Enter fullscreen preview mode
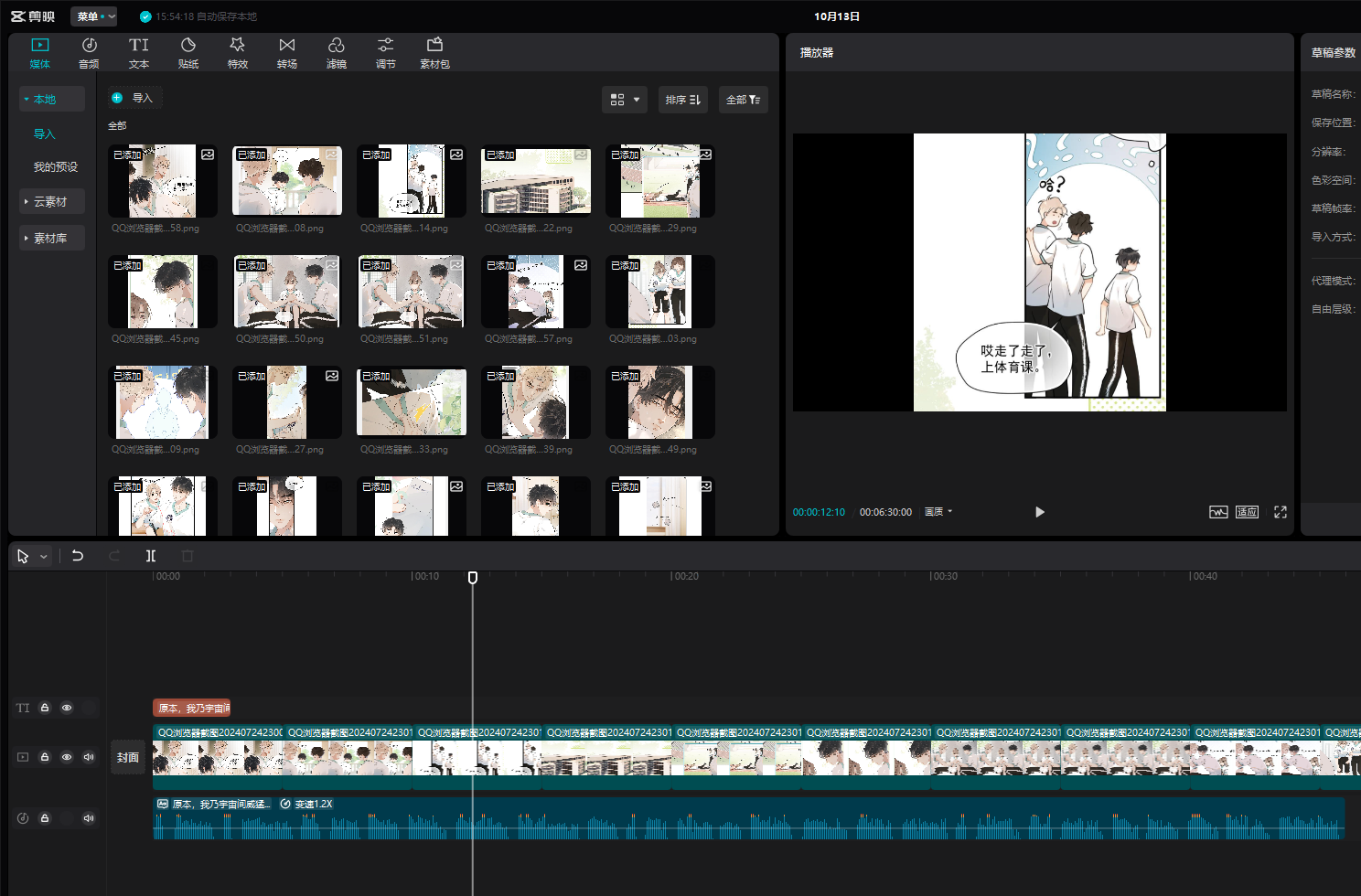Image resolution: width=1361 pixels, height=896 pixels. click(x=1281, y=512)
